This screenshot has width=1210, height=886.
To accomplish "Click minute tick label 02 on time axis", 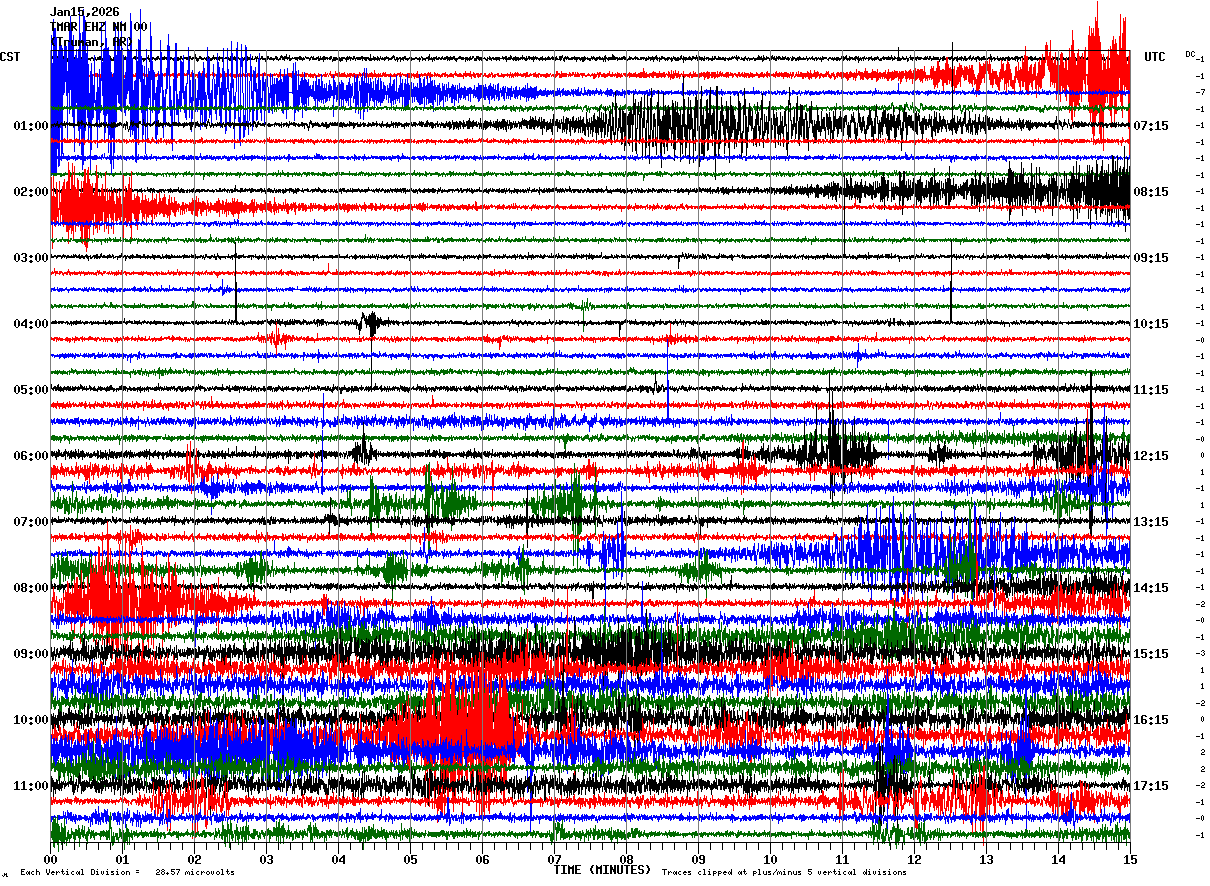I will 195,859.
